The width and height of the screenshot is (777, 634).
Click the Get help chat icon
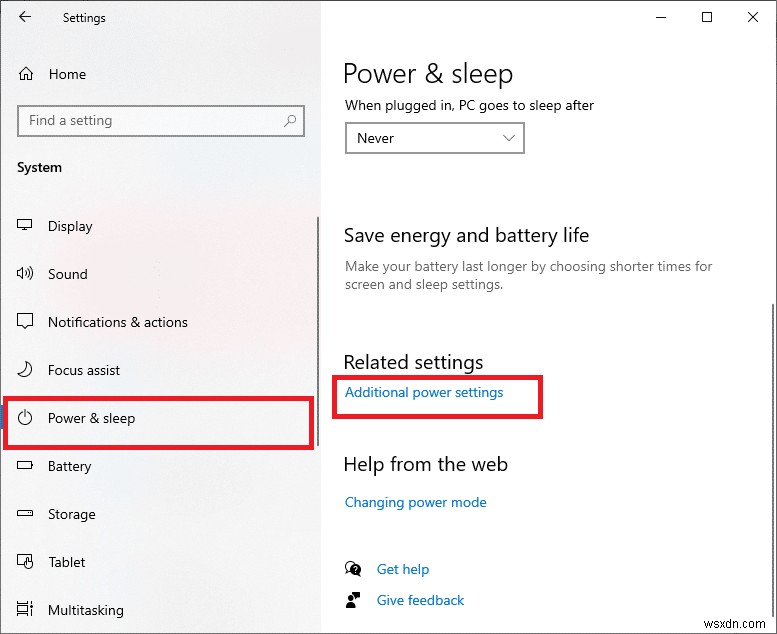(352, 569)
